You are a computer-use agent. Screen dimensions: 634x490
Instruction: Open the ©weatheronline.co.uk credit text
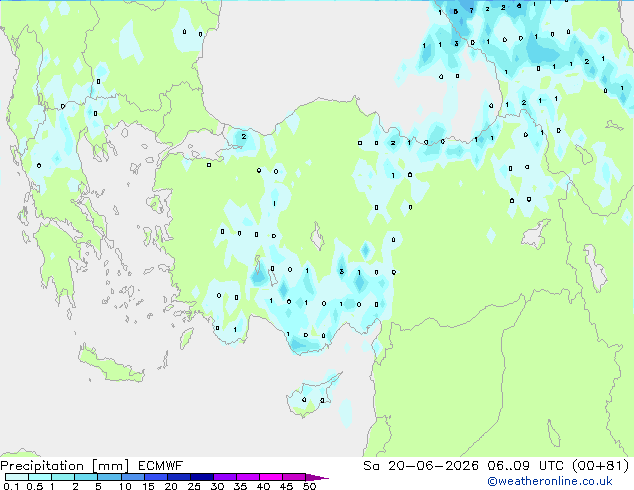pos(550,481)
